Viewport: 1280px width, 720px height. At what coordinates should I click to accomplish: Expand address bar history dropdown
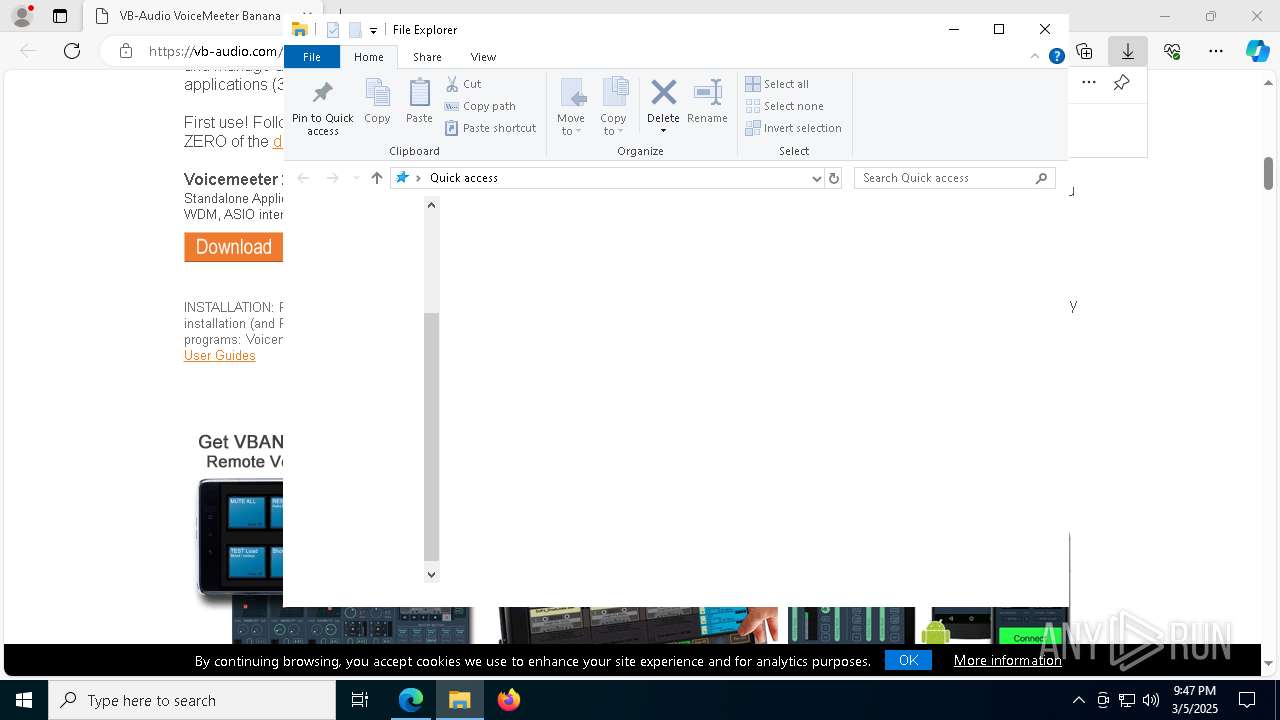point(816,178)
